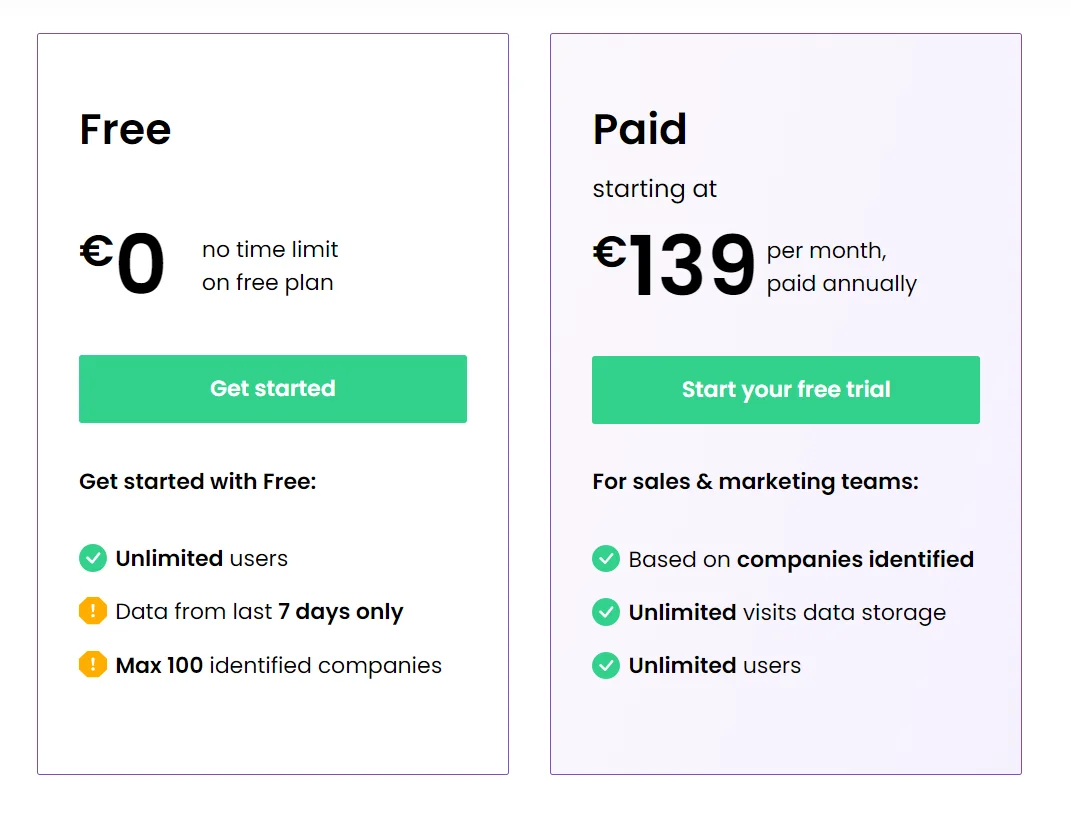Click checkmark icon beside Based on companies identified
The width and height of the screenshot is (1070, 816).
[606, 559]
